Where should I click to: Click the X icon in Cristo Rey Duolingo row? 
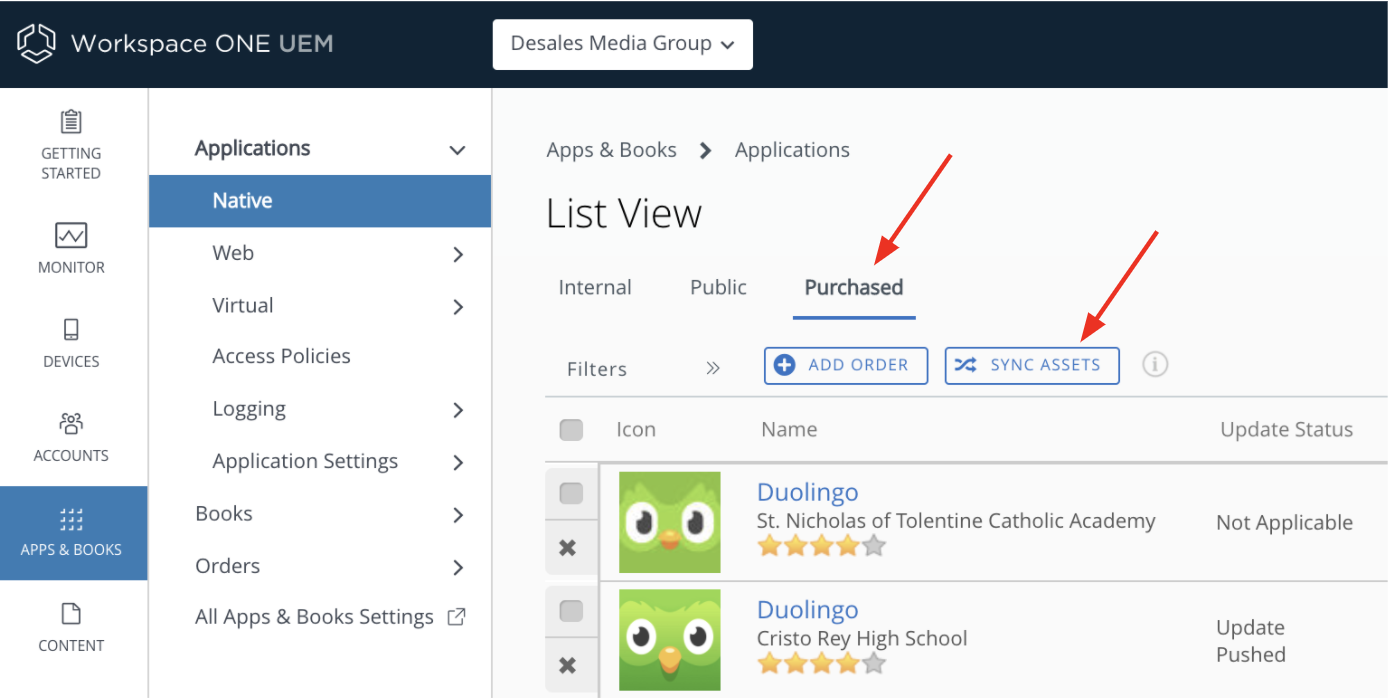pyautogui.click(x=568, y=666)
